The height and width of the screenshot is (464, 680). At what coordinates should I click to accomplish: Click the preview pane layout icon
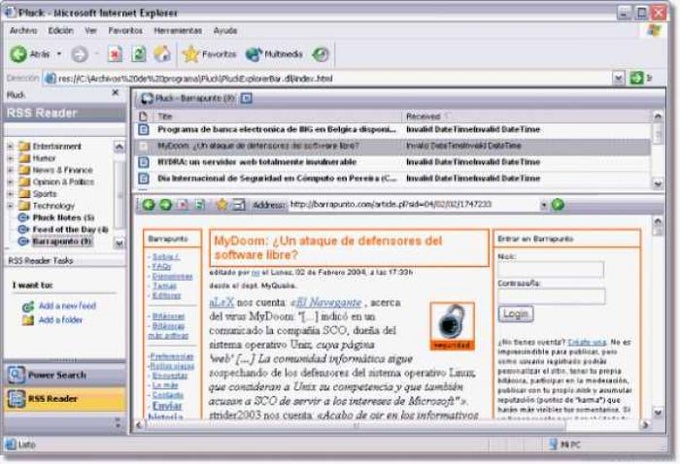coord(239,204)
